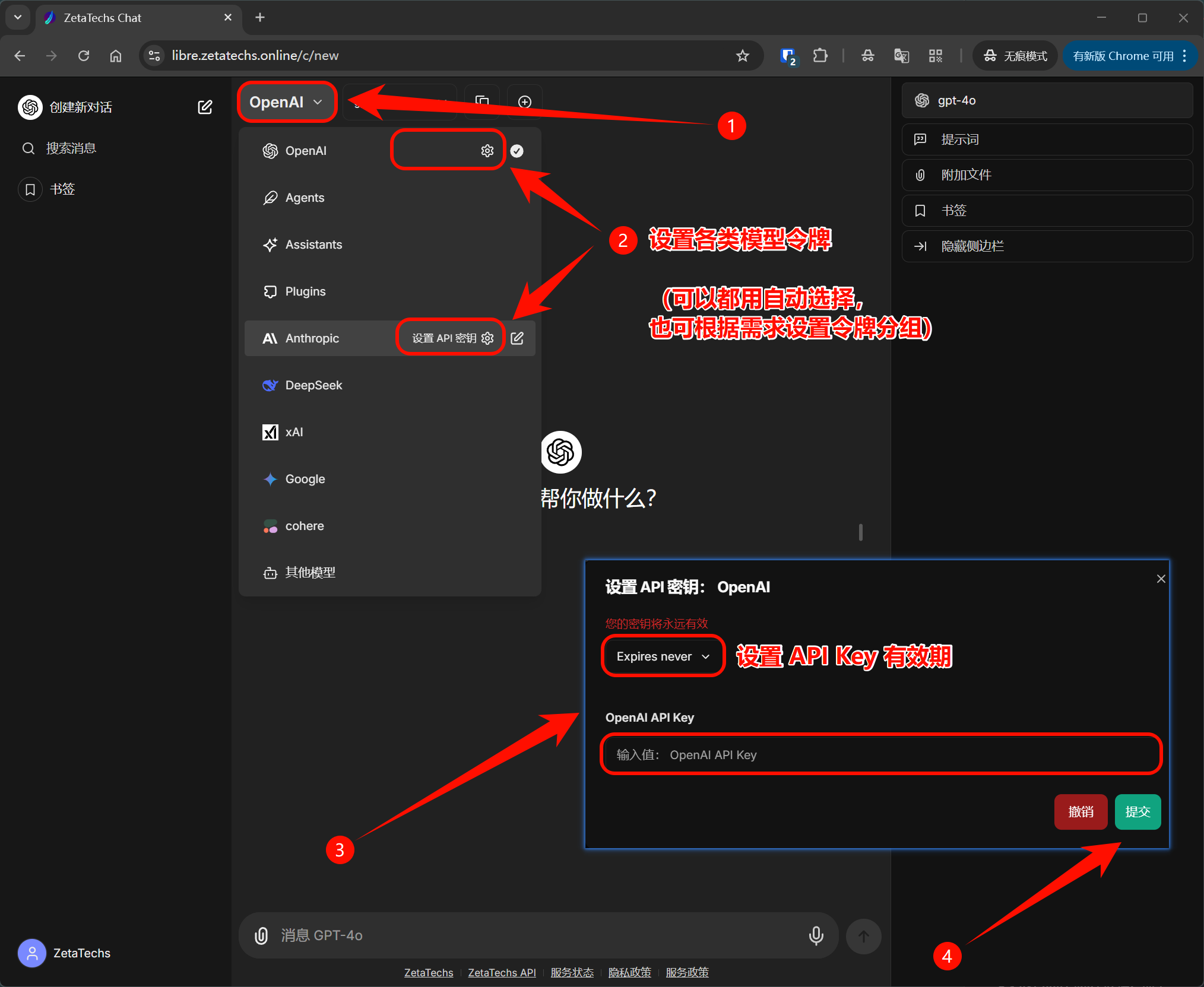Open the ZetaTechs API footer link
This screenshot has height=987, width=1204.
[502, 973]
